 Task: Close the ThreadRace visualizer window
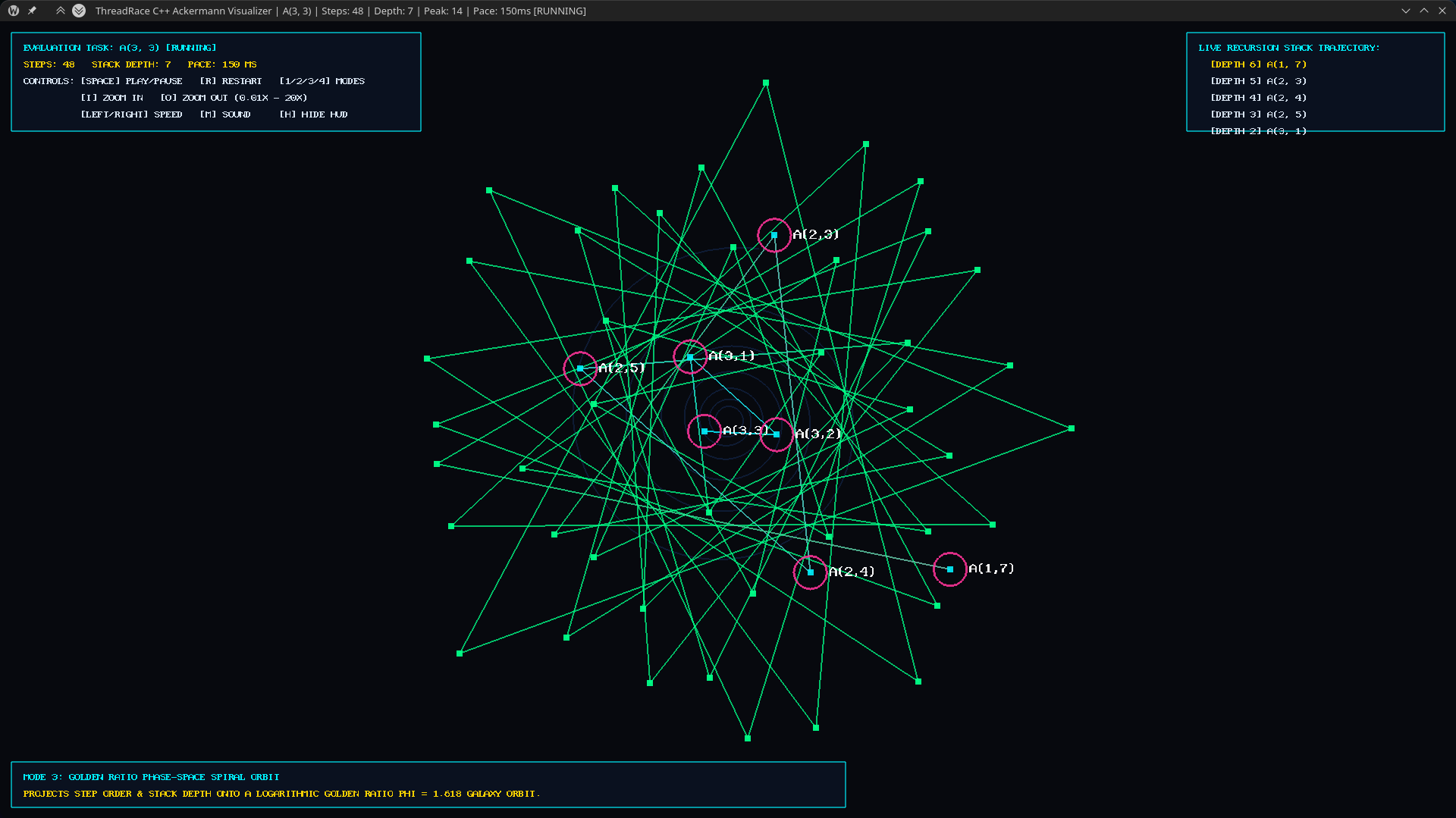(1442, 11)
